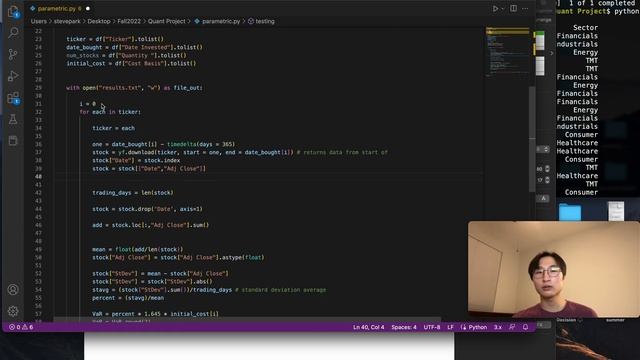Open the document file icon on desktop
The width and height of the screenshot is (640, 360).
point(616,211)
